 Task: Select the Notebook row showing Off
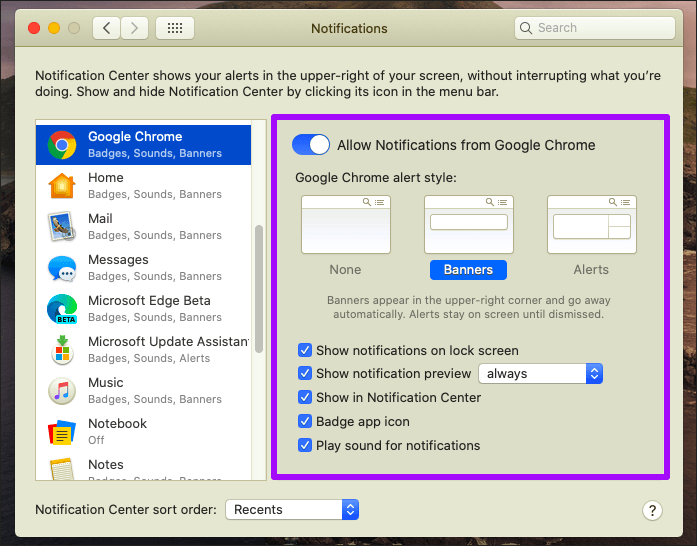[x=143, y=432]
